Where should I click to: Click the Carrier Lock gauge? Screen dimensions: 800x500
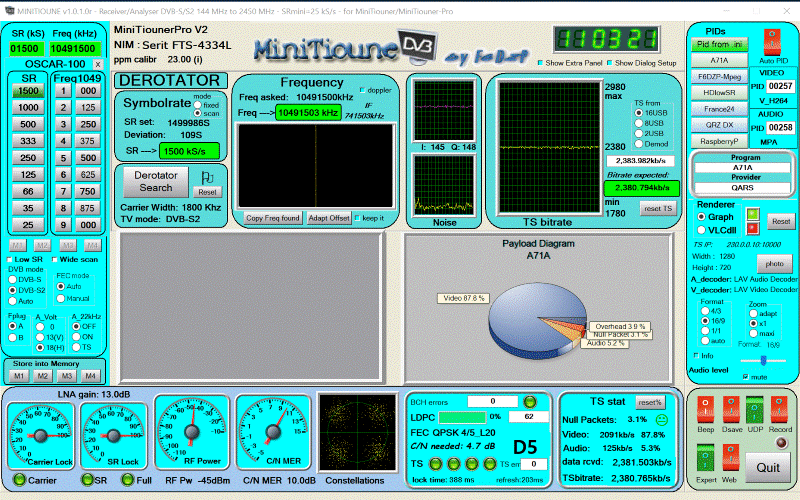[41, 435]
